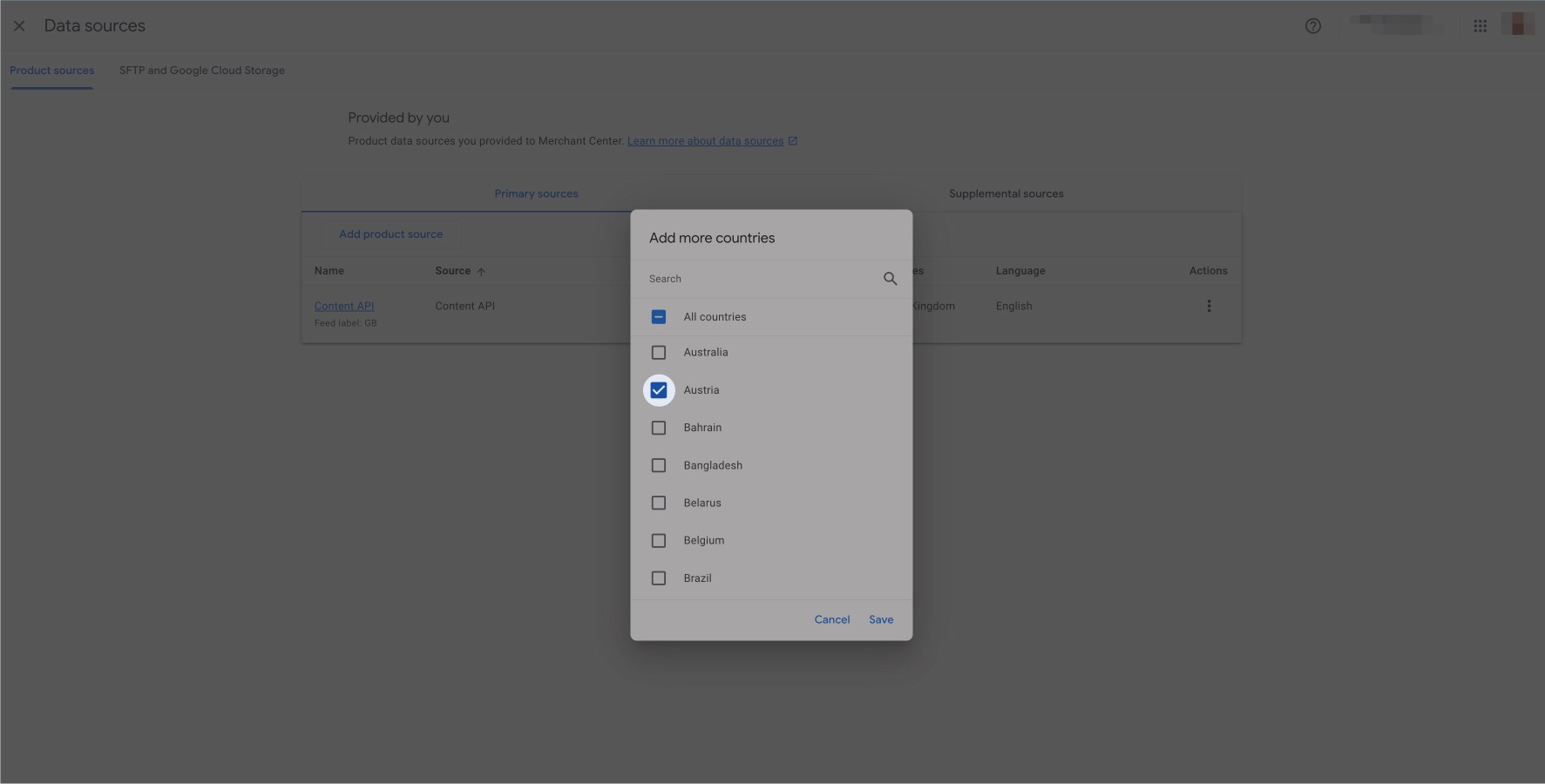Click the Bangladesh country label

(x=713, y=465)
